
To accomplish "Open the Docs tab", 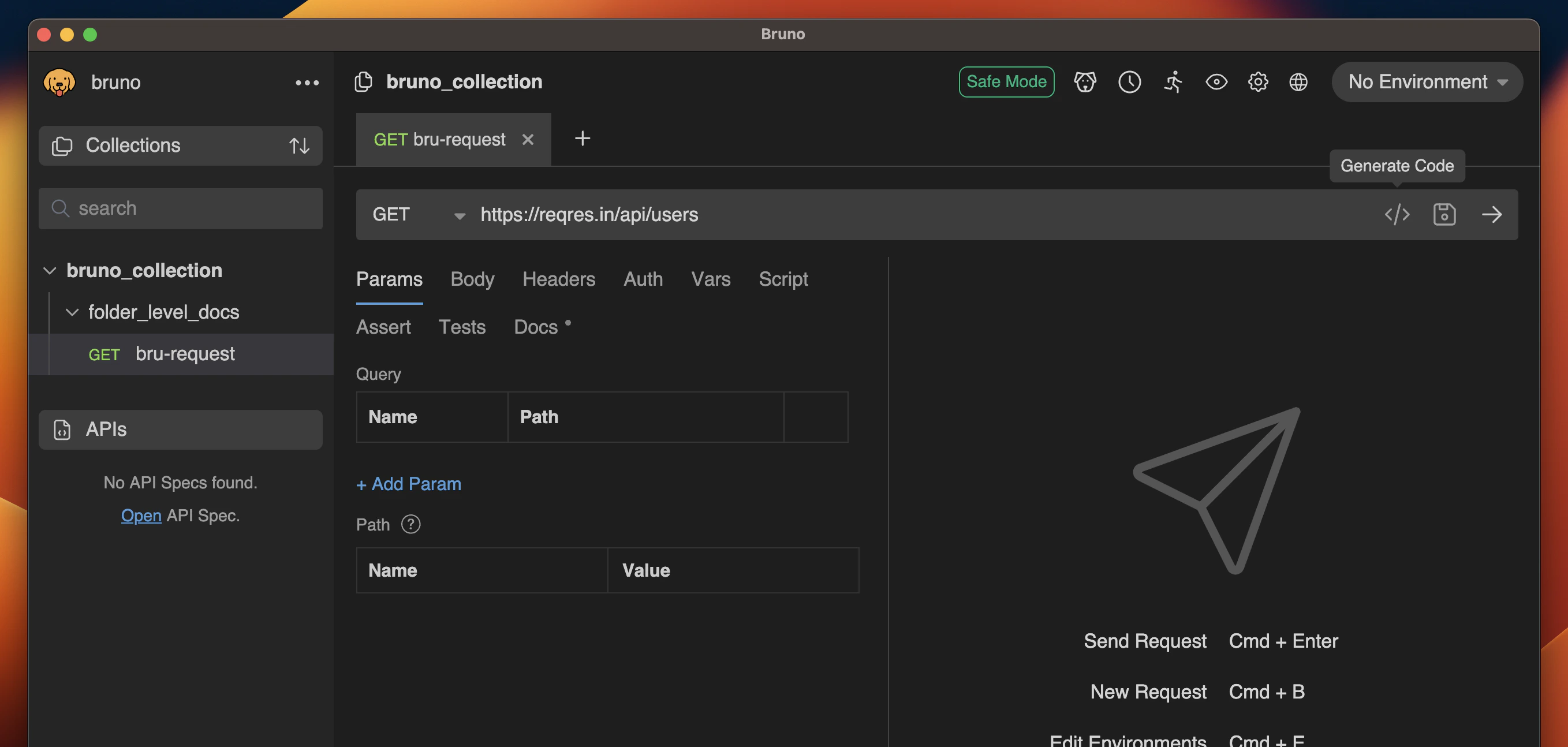I will pos(536,327).
